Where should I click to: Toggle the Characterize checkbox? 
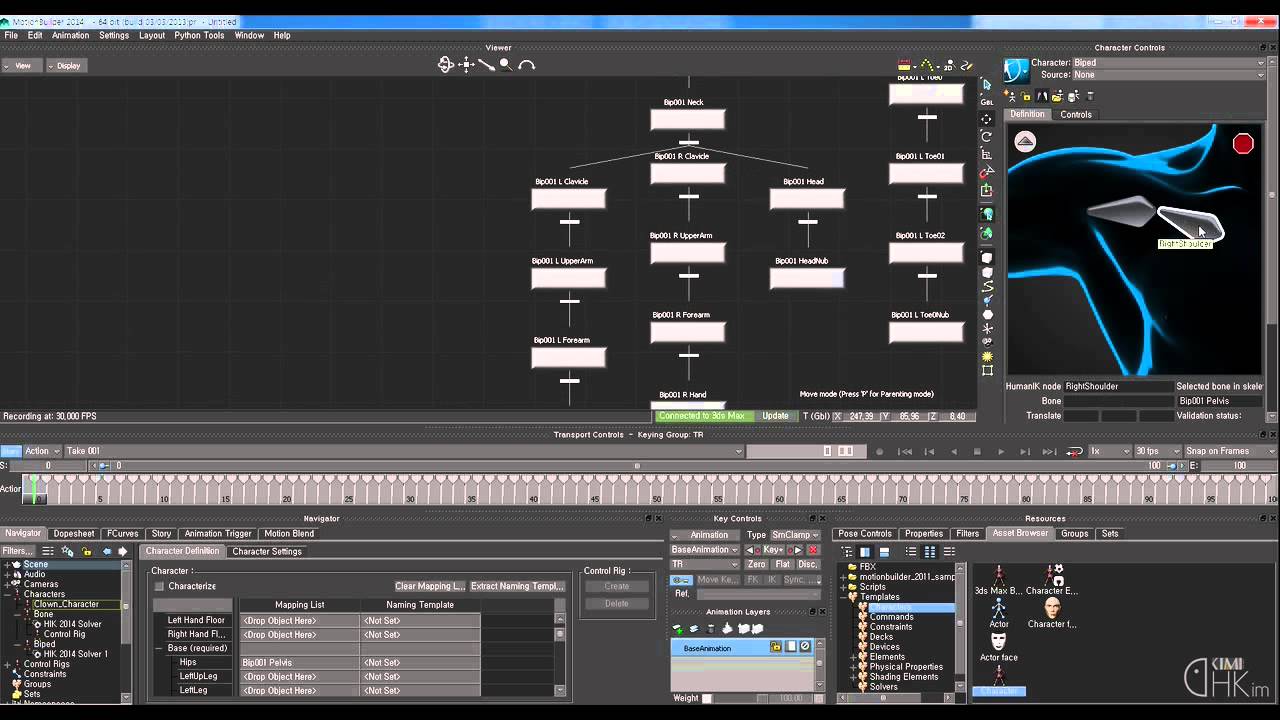click(x=159, y=586)
